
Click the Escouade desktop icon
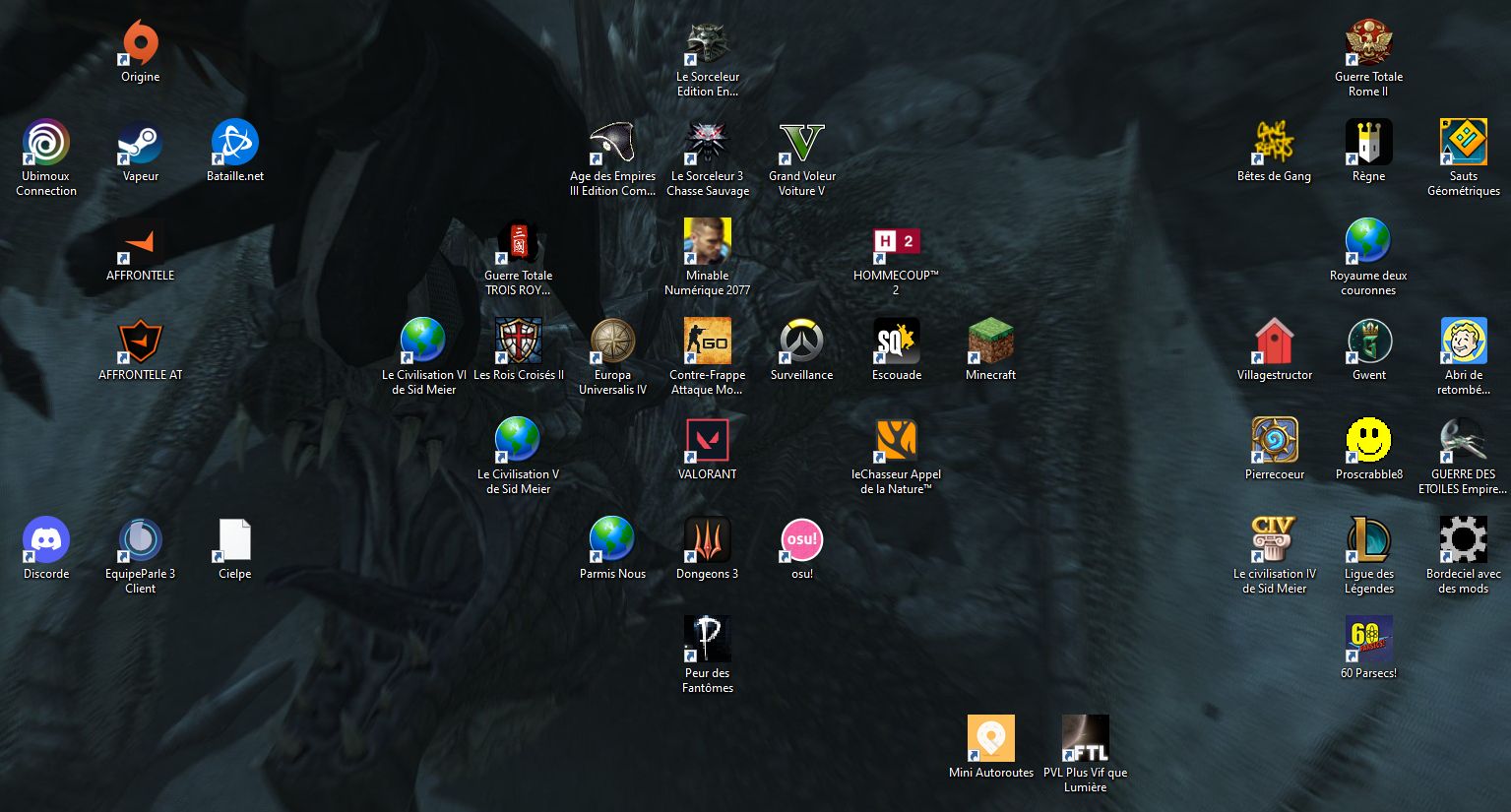[x=897, y=342]
